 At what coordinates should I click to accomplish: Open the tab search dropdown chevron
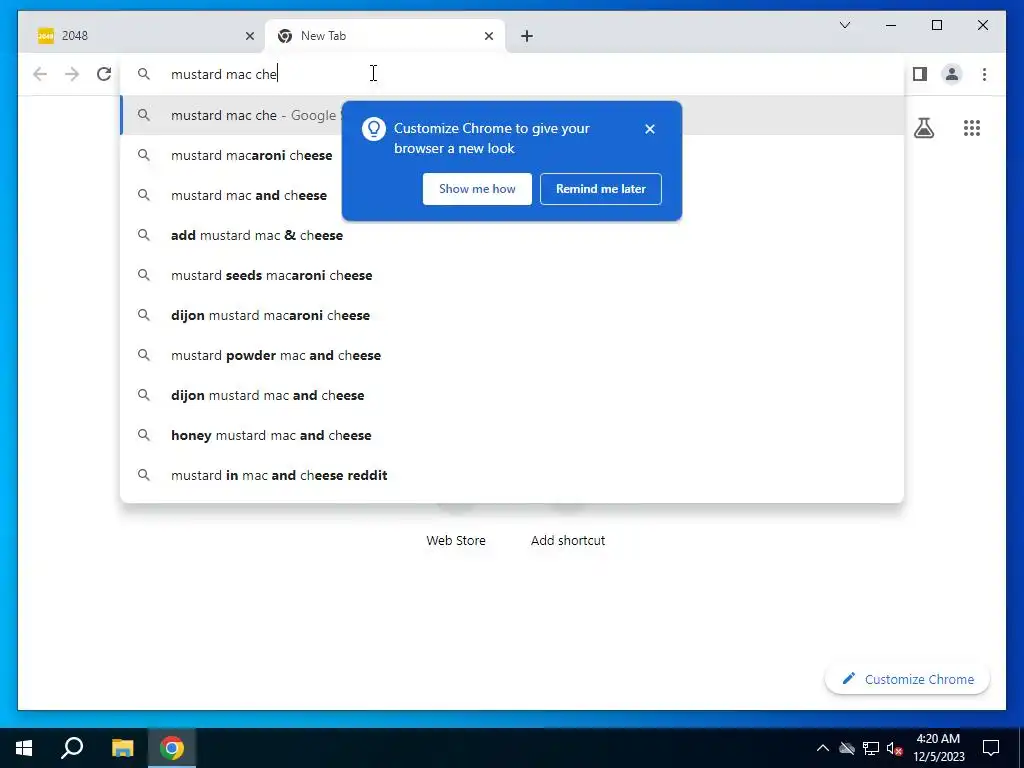pos(844,25)
